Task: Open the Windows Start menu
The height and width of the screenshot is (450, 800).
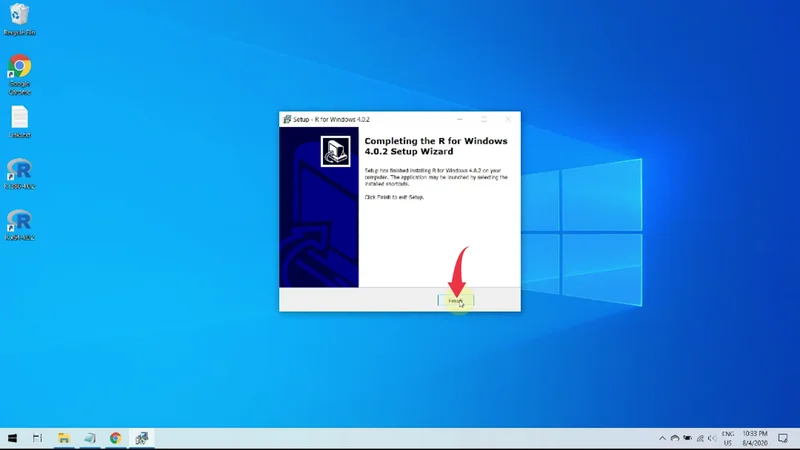Action: 14,438
